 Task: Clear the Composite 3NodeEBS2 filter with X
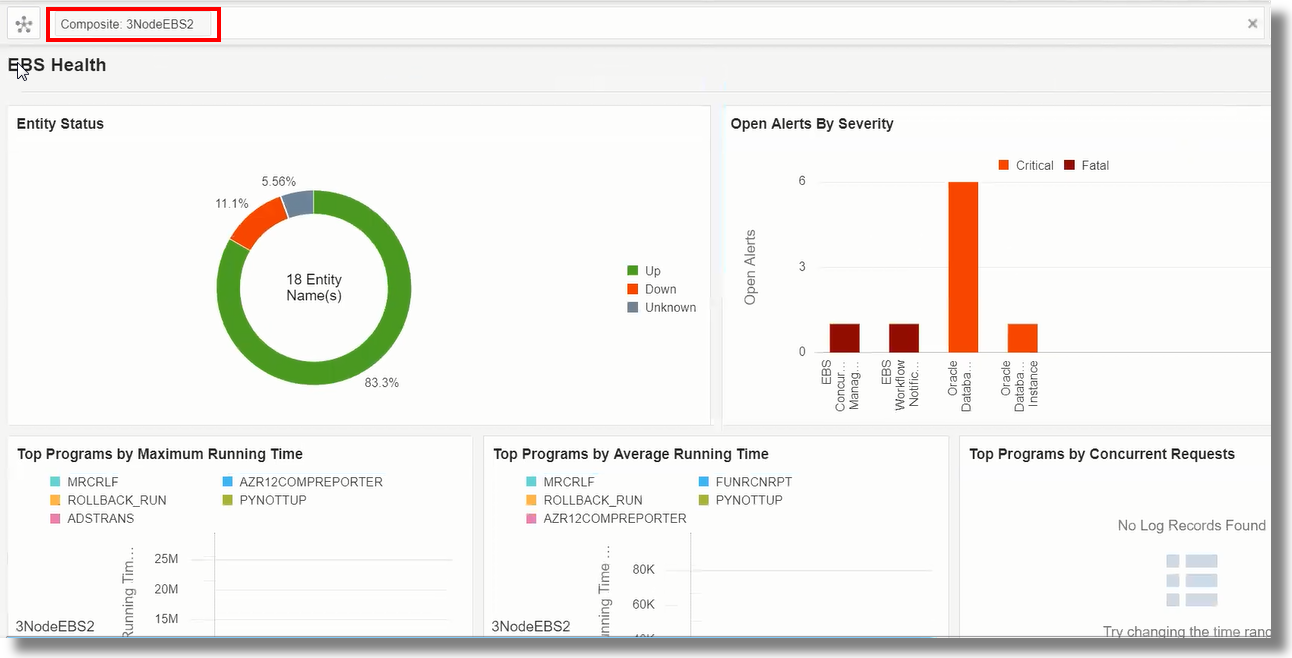[1252, 24]
